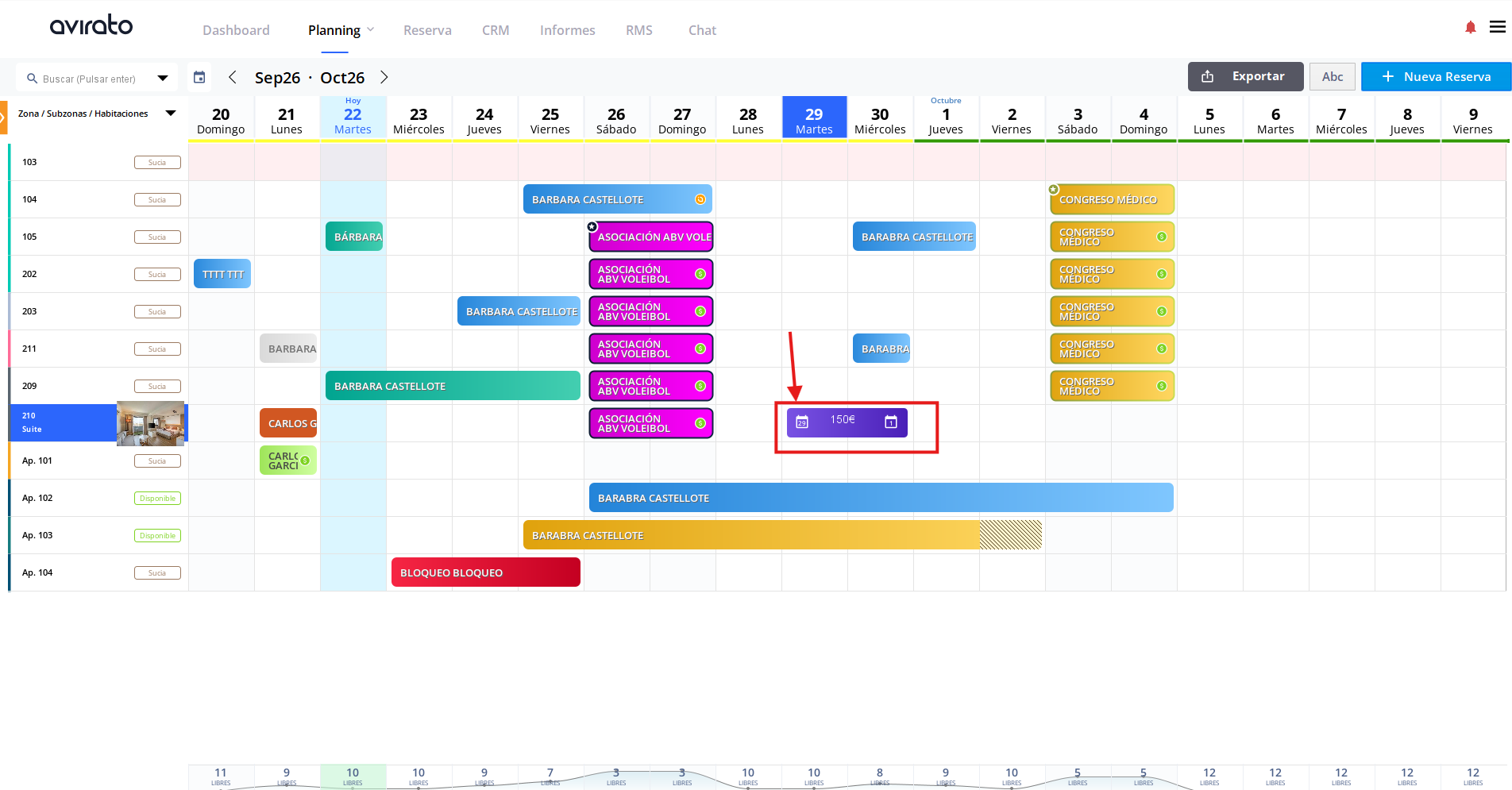Toggle the Sucia status of room 105
1512x790 pixels.
pos(157,237)
